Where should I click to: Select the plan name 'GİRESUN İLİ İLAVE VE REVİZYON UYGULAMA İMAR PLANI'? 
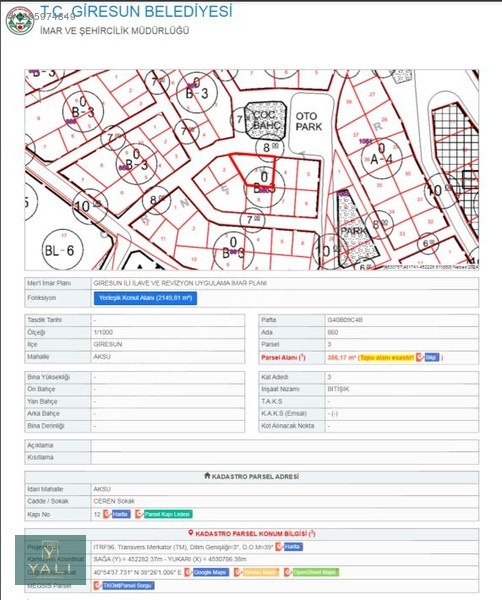[x=180, y=284]
